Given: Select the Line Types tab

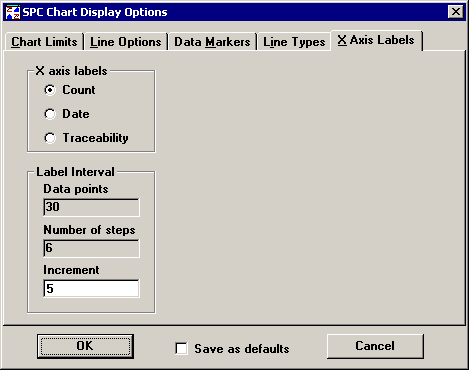Looking at the screenshot, I should (x=294, y=42).
